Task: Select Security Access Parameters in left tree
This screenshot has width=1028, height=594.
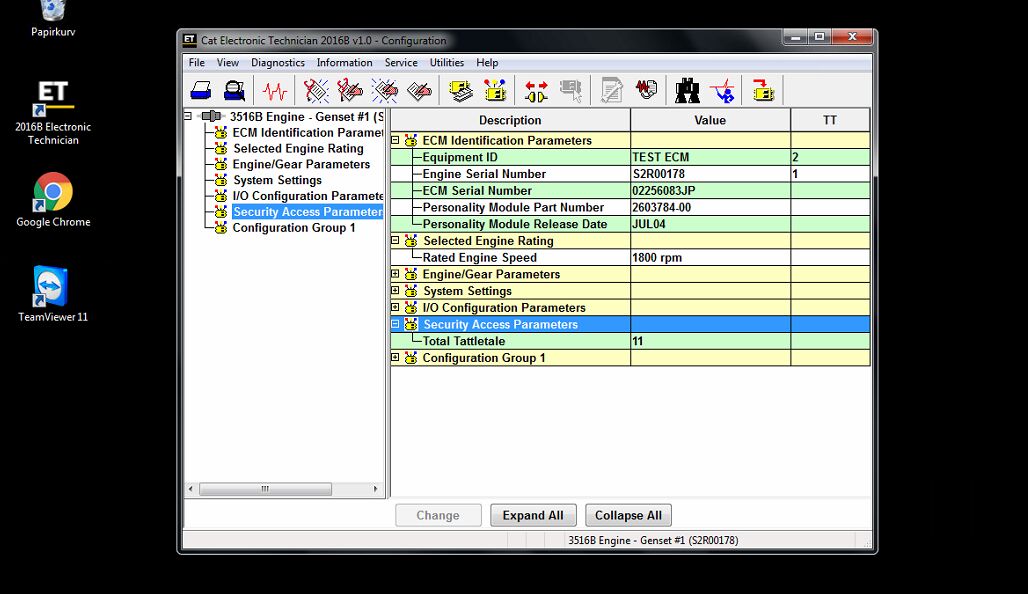Action: click(x=307, y=212)
